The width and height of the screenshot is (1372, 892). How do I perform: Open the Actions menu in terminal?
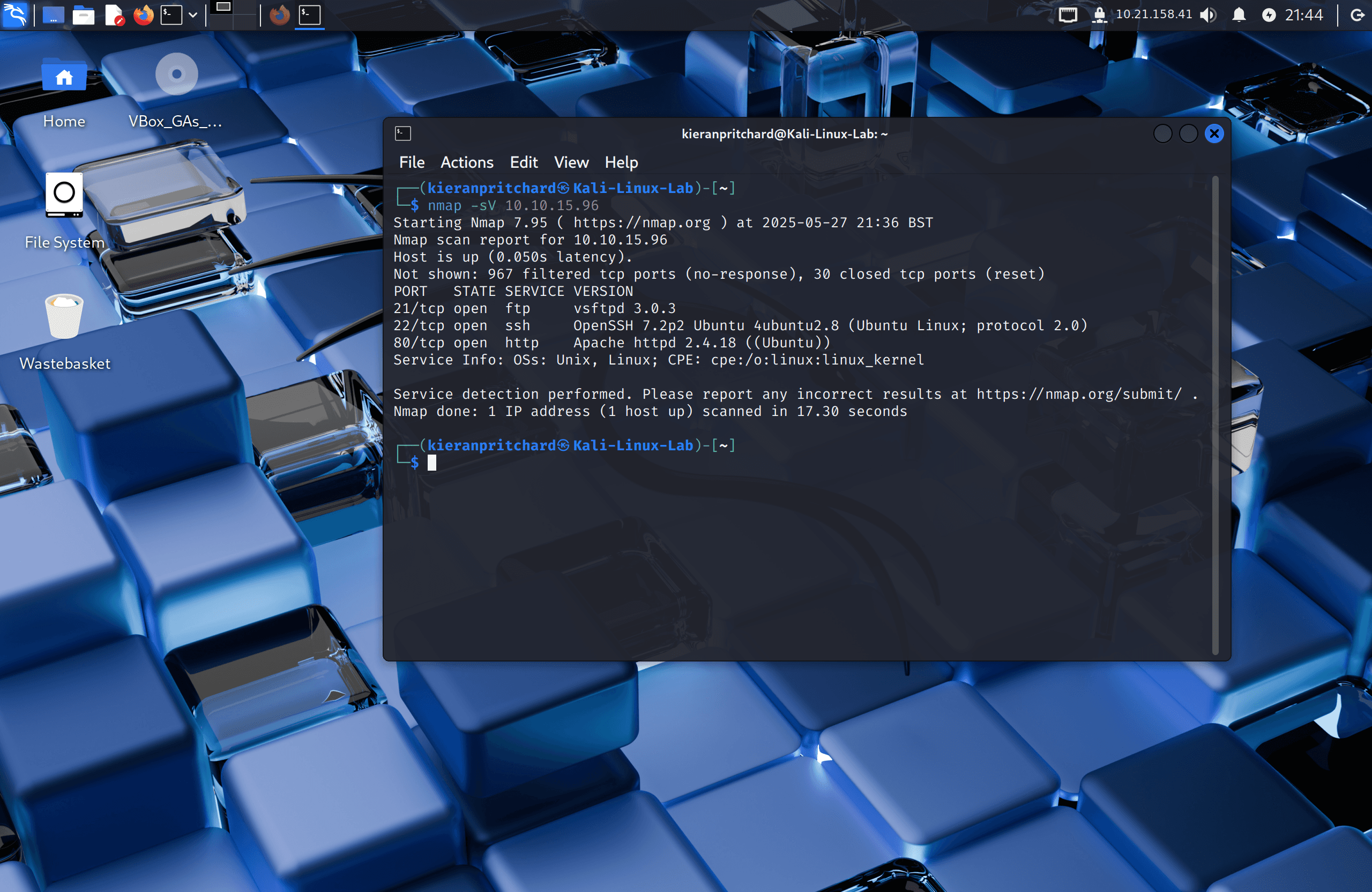(x=467, y=162)
